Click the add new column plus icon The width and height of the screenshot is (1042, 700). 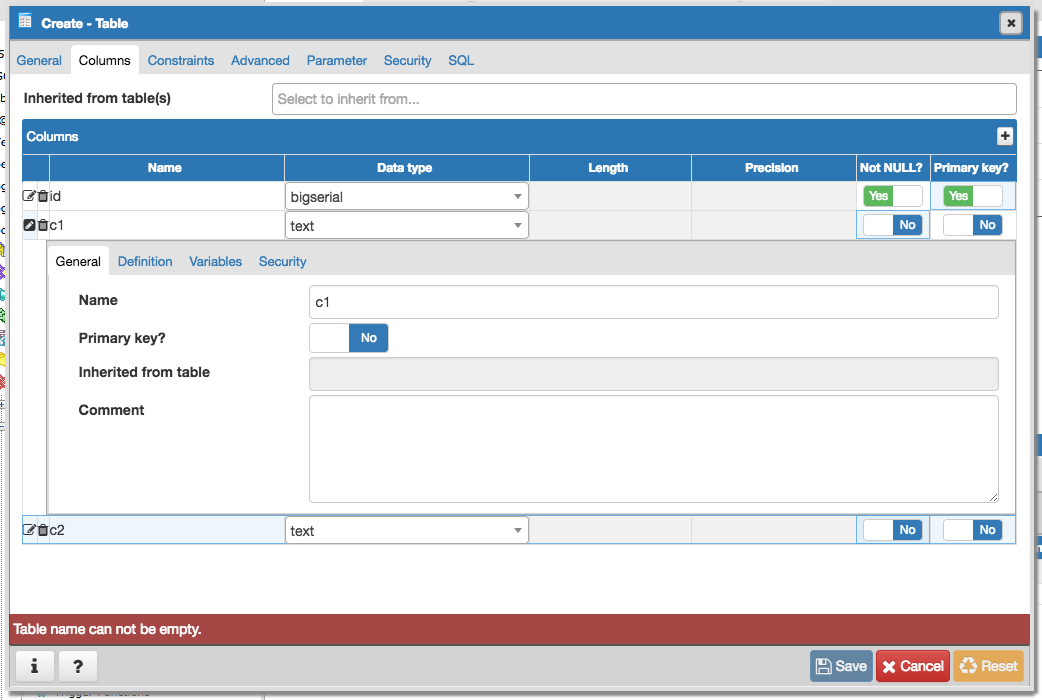pyautogui.click(x=1005, y=137)
